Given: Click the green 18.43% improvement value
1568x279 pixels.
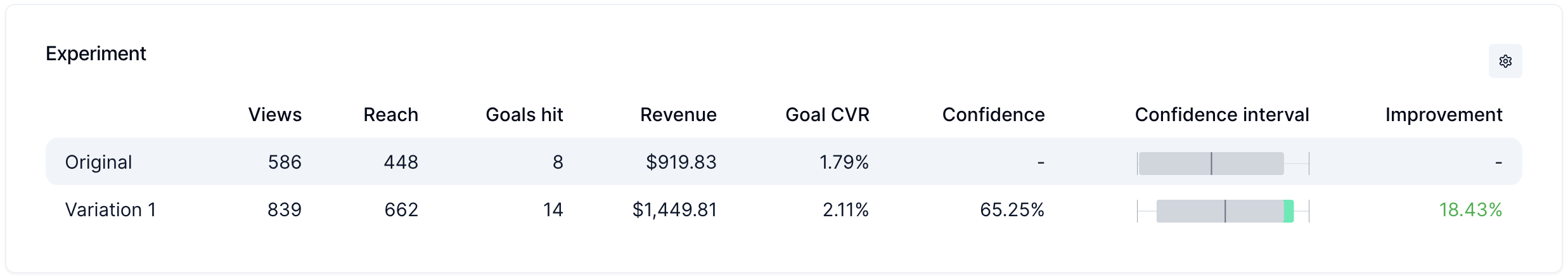Looking at the screenshot, I should pos(1470,210).
